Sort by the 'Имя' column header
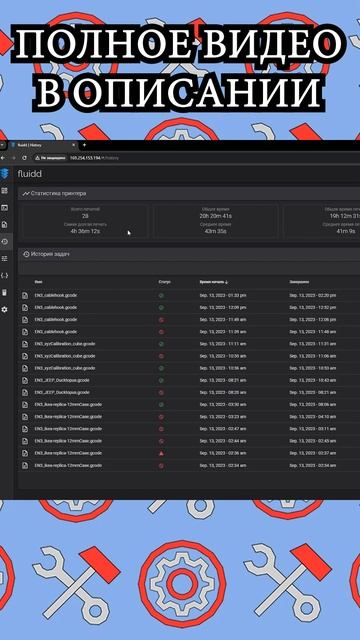Screen dimensions: 360x640 [38, 282]
